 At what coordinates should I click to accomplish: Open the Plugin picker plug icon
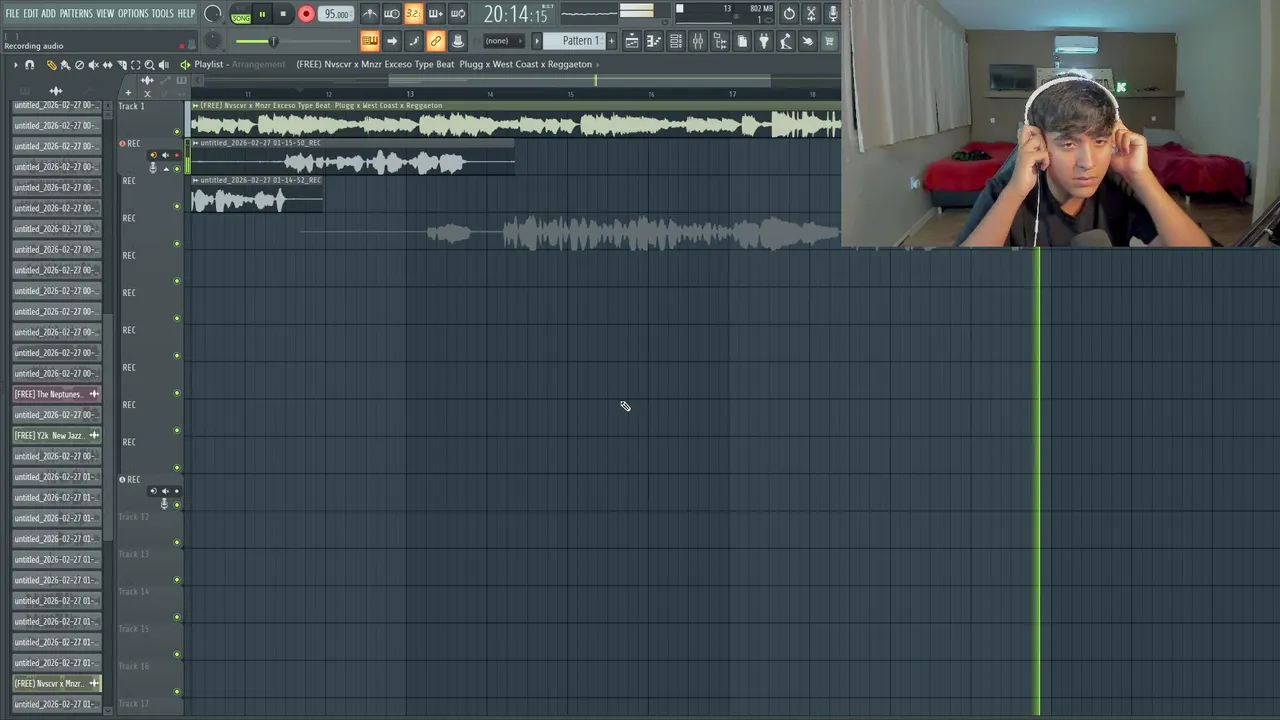(x=764, y=41)
